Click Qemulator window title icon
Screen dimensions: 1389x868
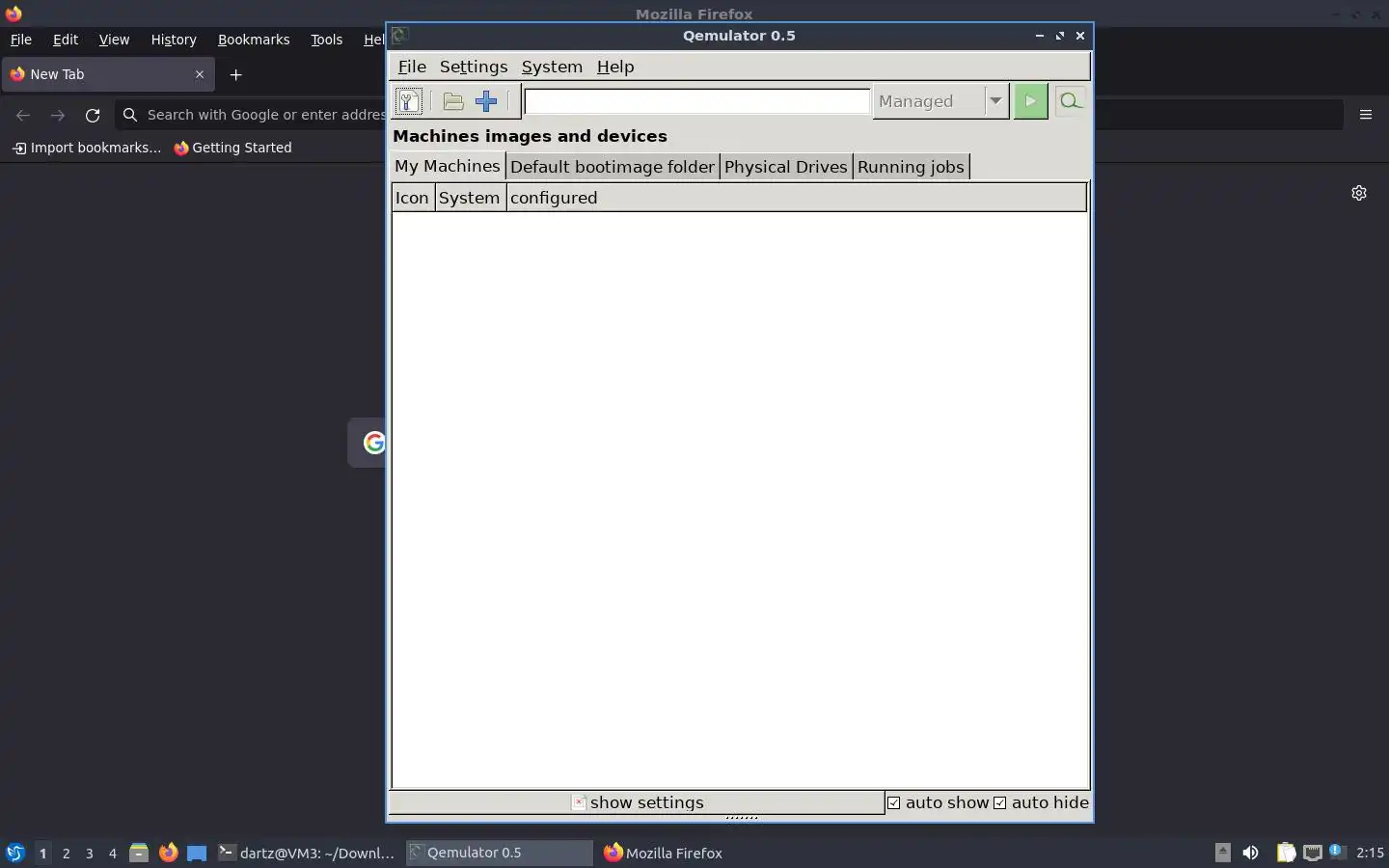coord(399,36)
